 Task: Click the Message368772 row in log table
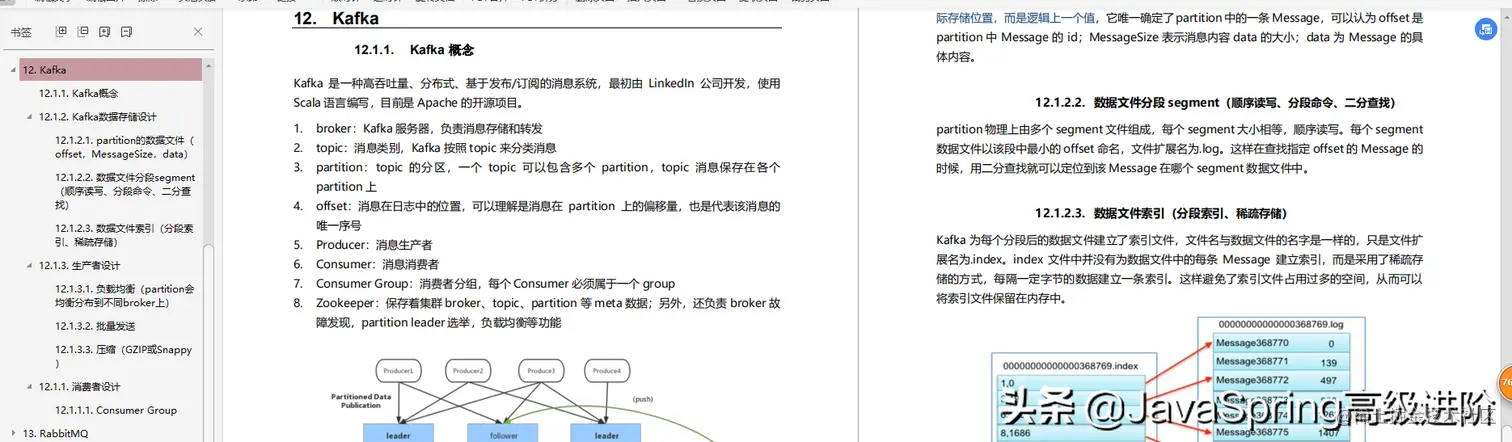[x=1279, y=380]
